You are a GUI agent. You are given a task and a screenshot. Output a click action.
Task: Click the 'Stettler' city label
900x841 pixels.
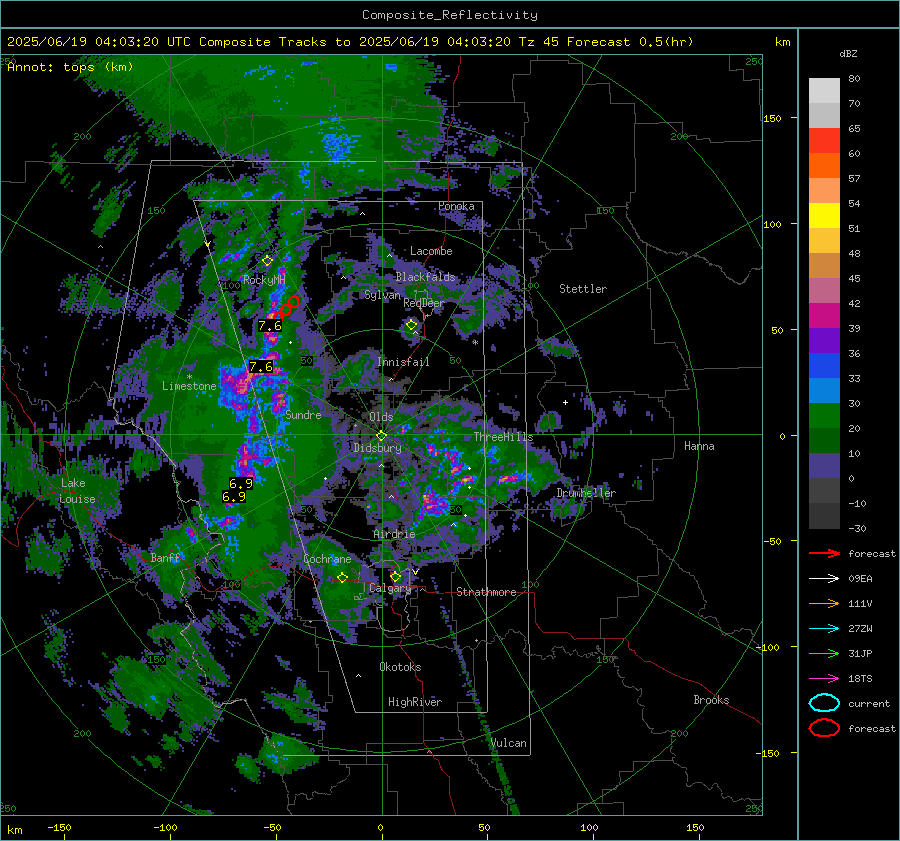pyautogui.click(x=583, y=289)
